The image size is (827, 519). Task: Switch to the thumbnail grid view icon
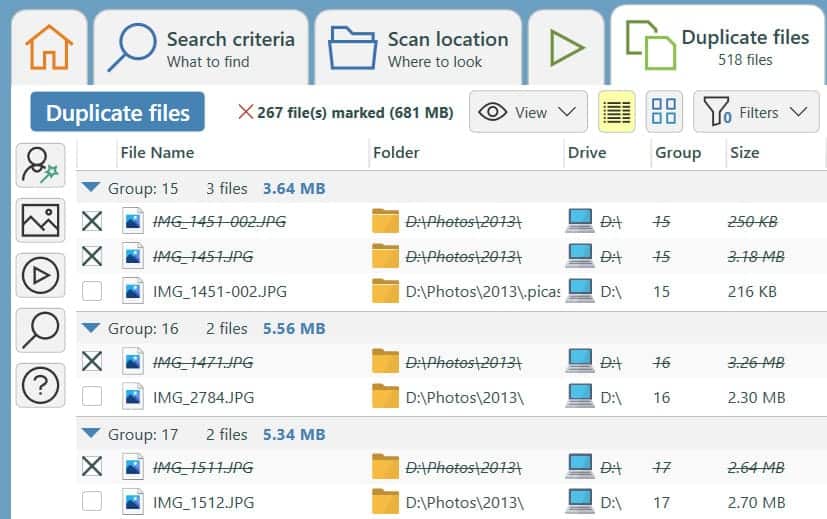point(664,112)
